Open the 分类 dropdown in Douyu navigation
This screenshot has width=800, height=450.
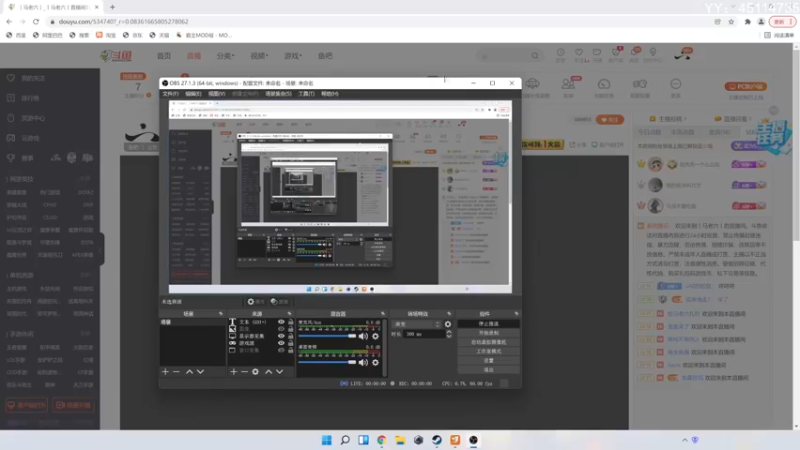point(225,56)
